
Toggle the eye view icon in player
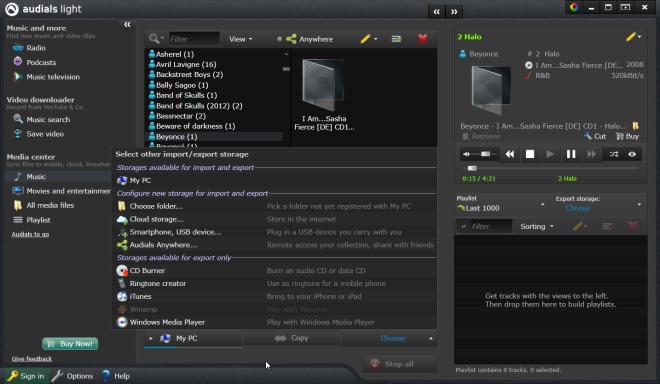pos(632,154)
